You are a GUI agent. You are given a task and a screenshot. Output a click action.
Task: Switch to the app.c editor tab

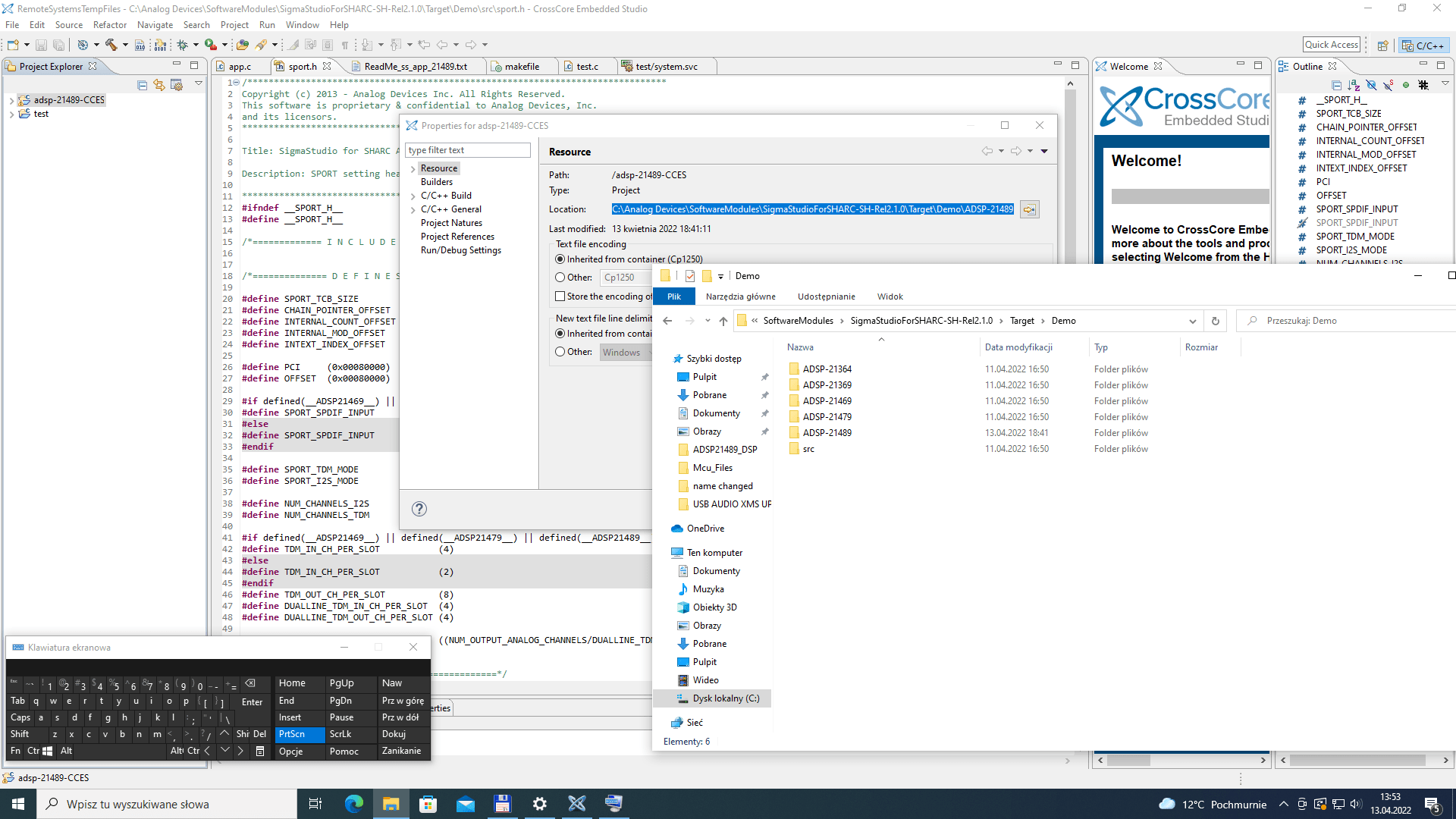coord(240,67)
